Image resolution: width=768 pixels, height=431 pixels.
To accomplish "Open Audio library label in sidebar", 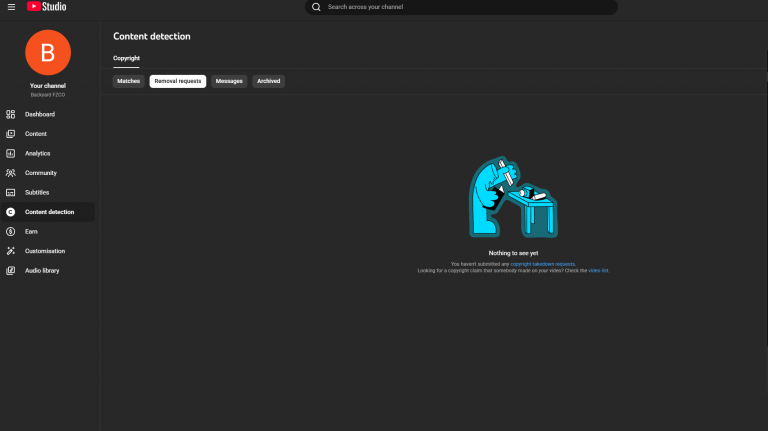I will pos(42,270).
